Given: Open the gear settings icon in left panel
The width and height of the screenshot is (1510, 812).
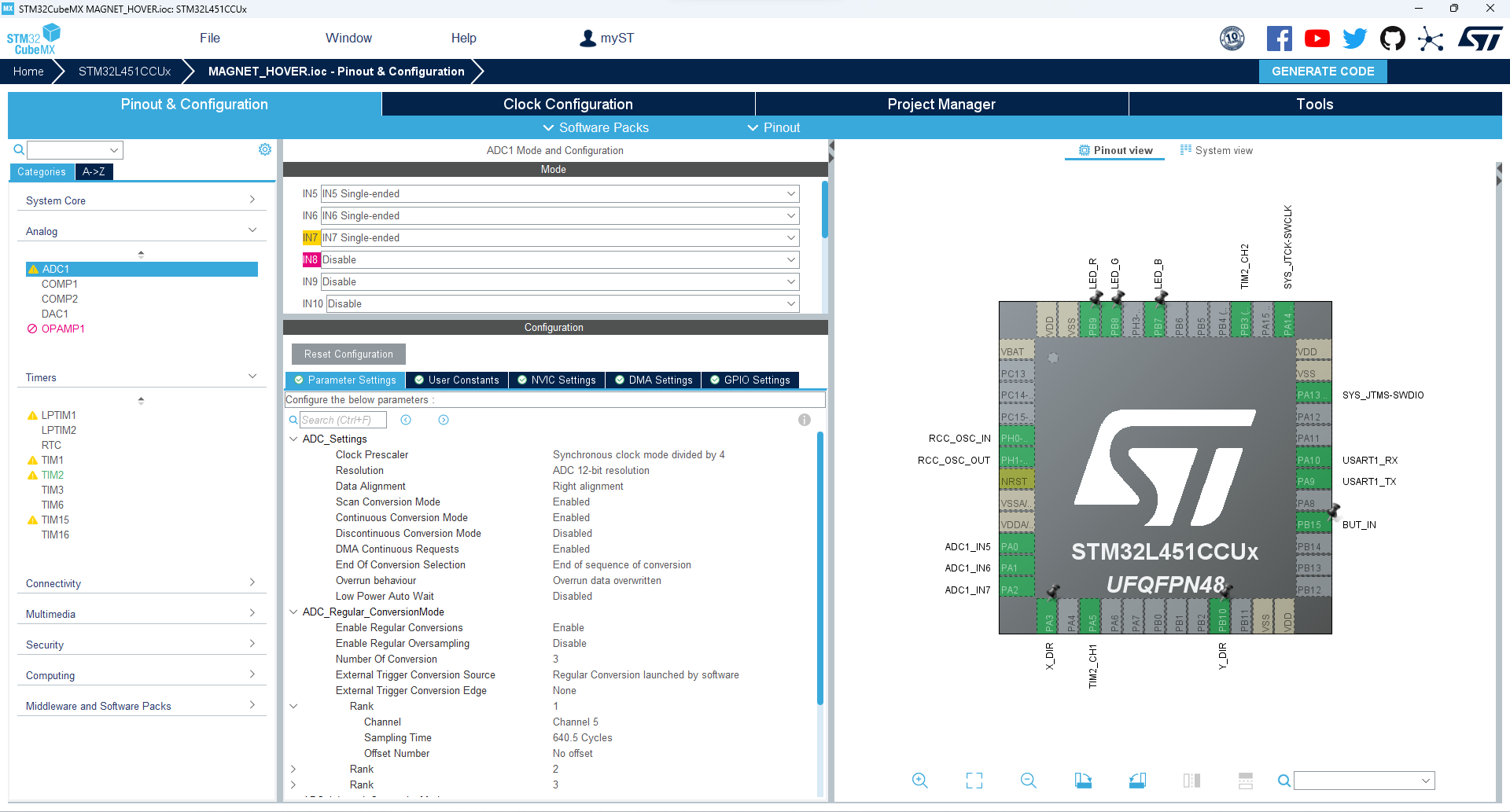Looking at the screenshot, I should [265, 149].
